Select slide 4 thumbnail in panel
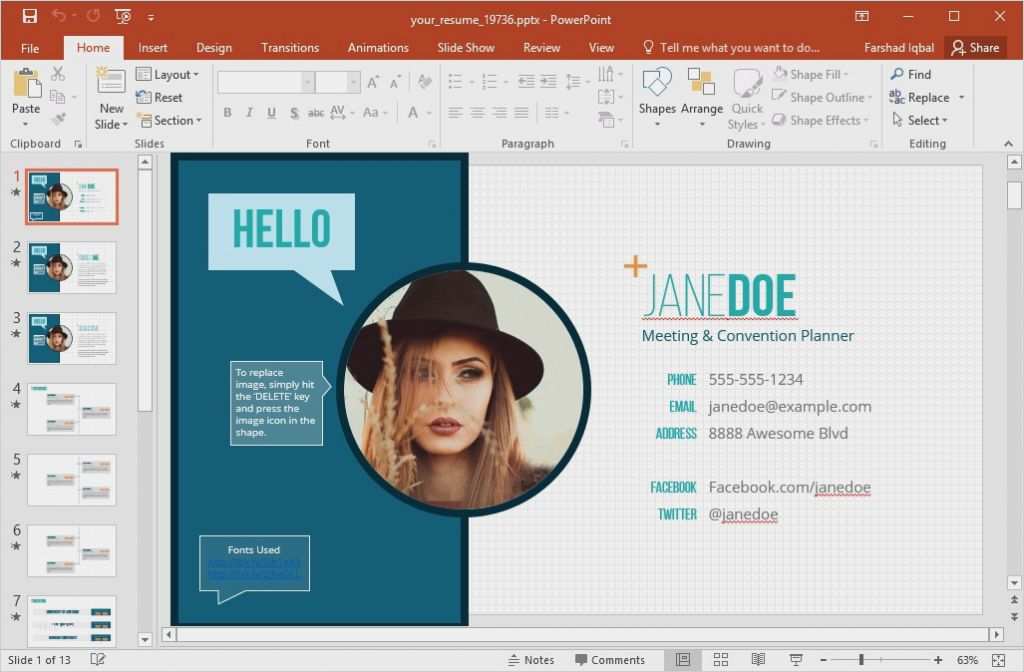 tap(71, 409)
